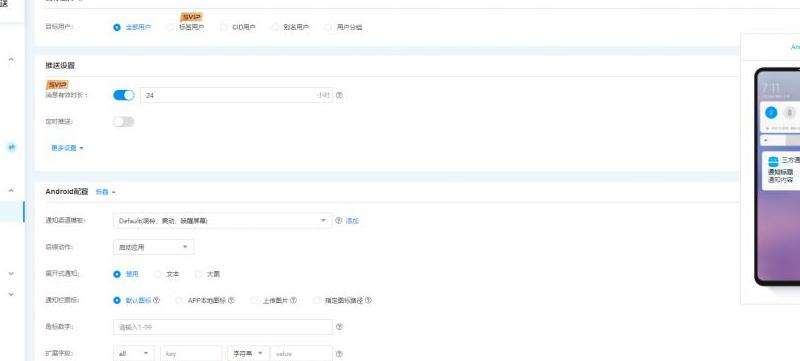Click app icon in preview notification card
Screen dimensions: 800x361
click(773, 161)
